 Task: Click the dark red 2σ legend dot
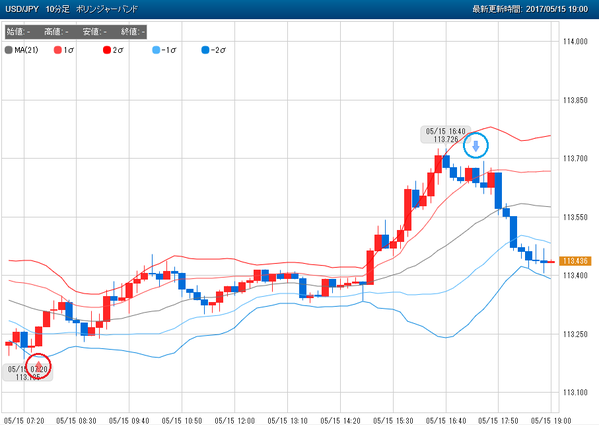107,50
